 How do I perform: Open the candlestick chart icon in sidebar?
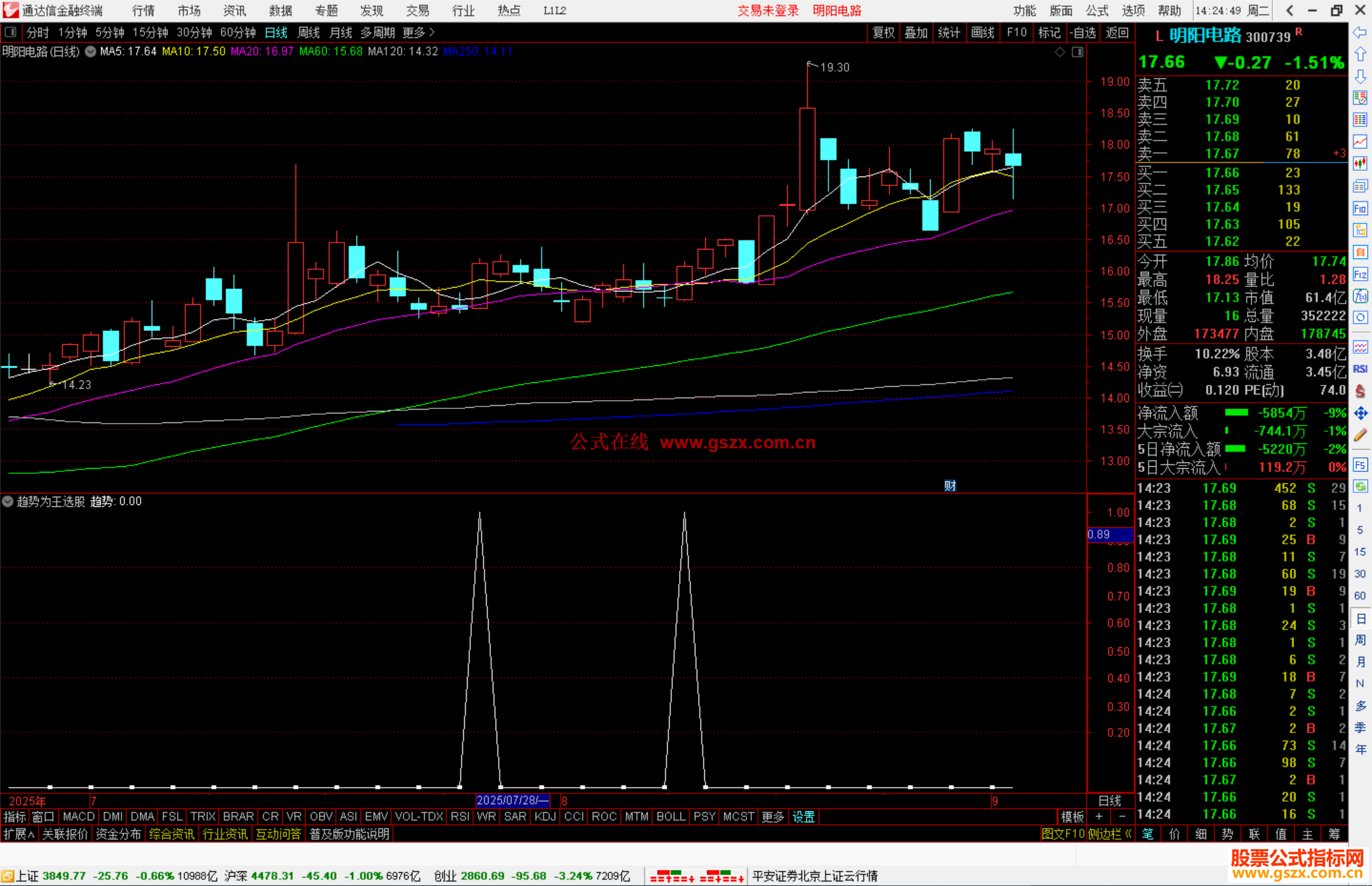1360,164
